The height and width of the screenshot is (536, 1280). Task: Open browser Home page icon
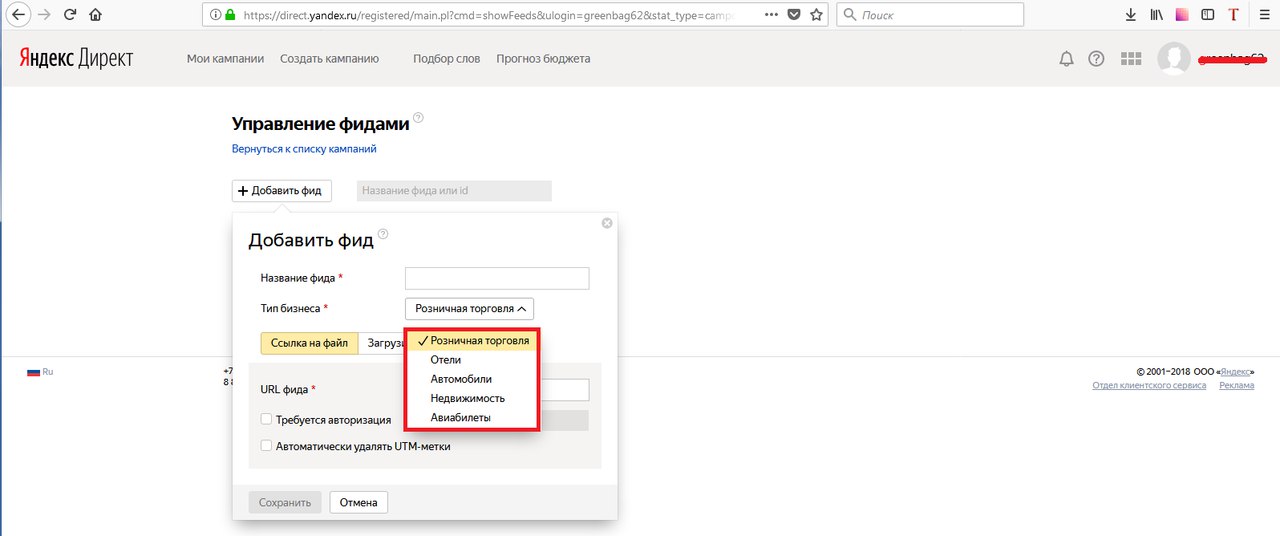95,15
